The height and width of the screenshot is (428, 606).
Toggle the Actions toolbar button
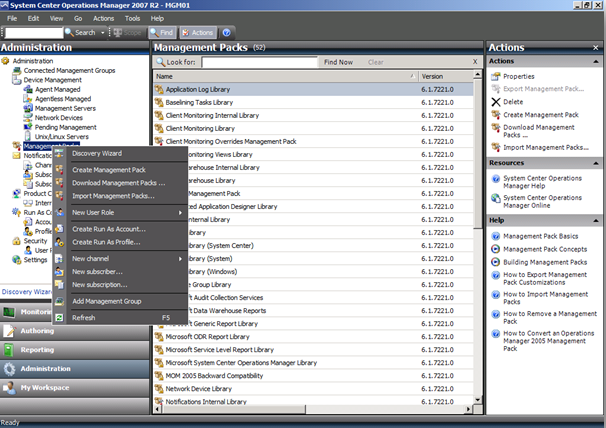click(197, 32)
